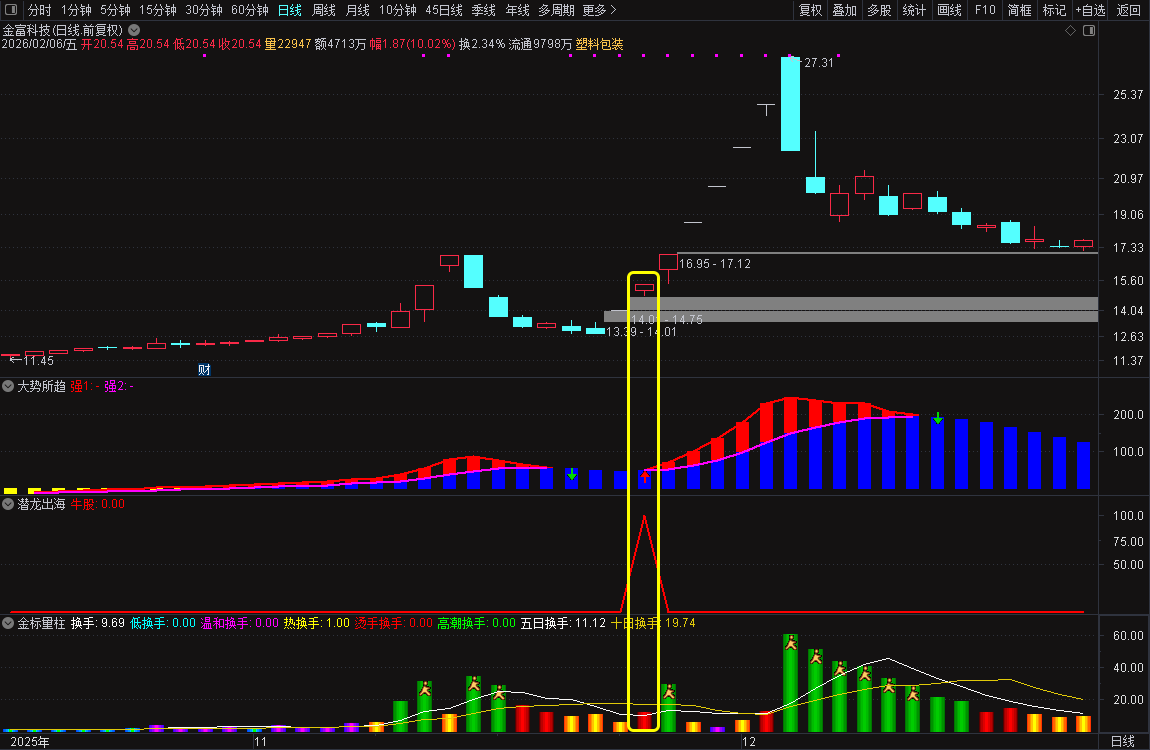The width and height of the screenshot is (1150, 750).
Task: Open the 复权 adjustment menu
Action: 810,10
